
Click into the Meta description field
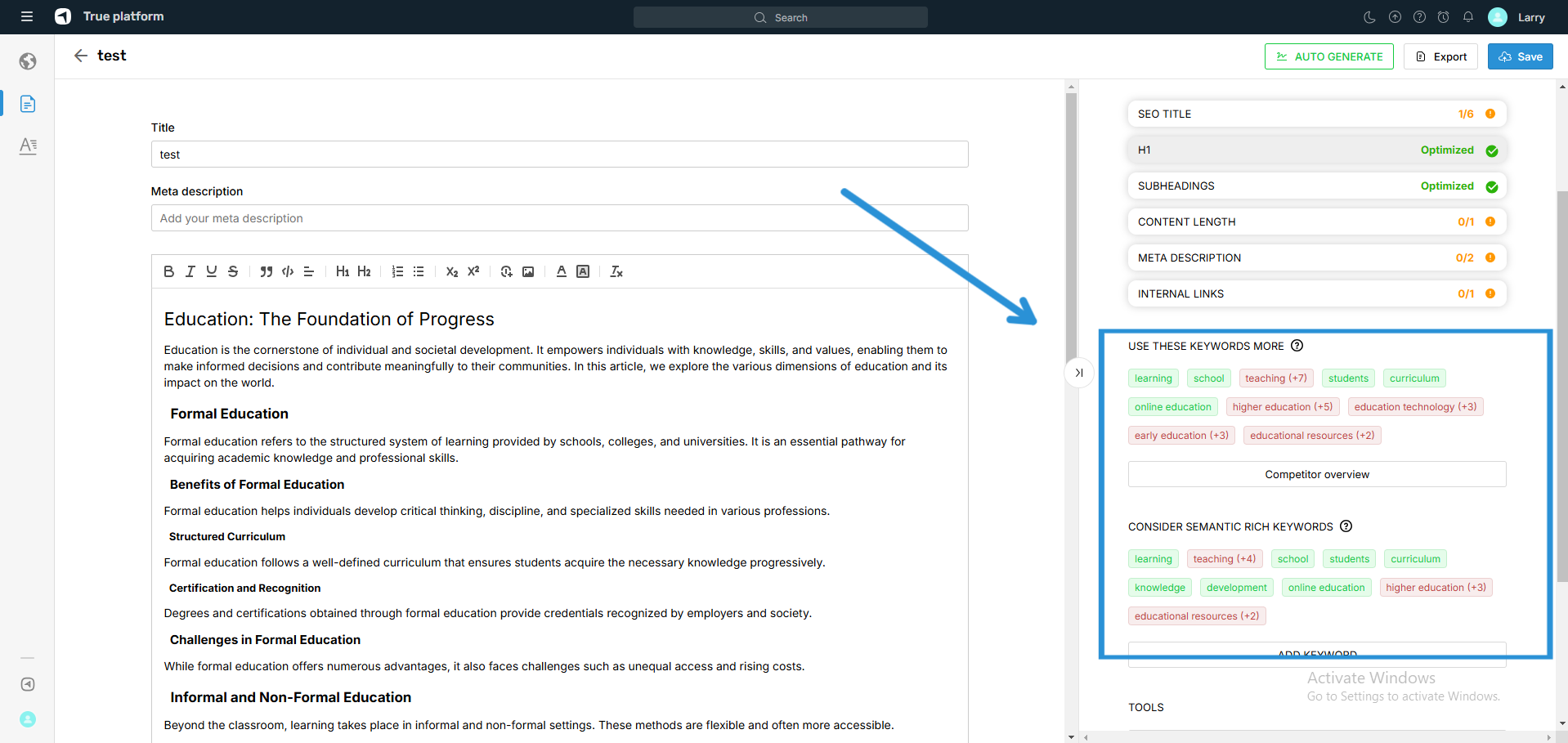pyautogui.click(x=559, y=218)
